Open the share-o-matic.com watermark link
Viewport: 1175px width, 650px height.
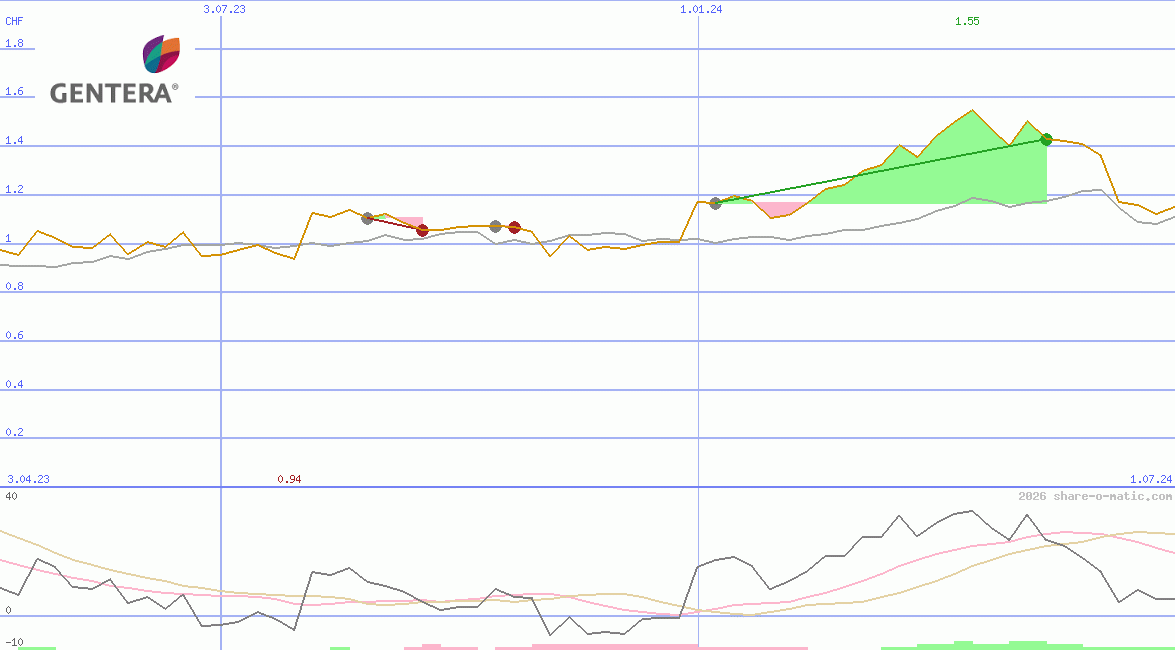(1095, 496)
